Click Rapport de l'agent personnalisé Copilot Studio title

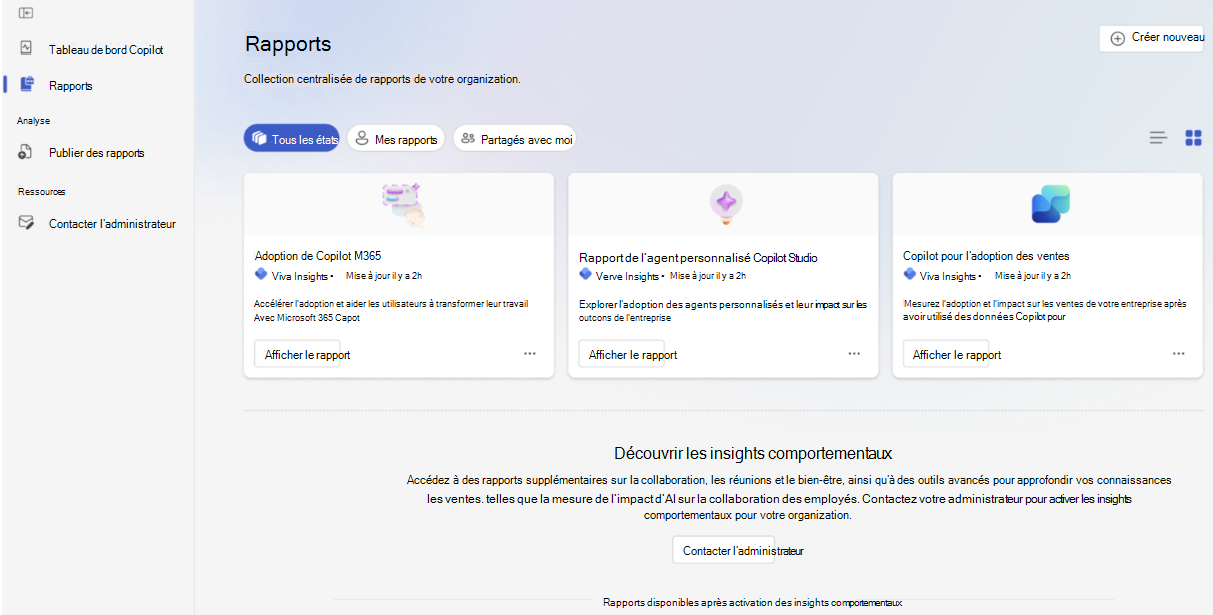(698, 257)
